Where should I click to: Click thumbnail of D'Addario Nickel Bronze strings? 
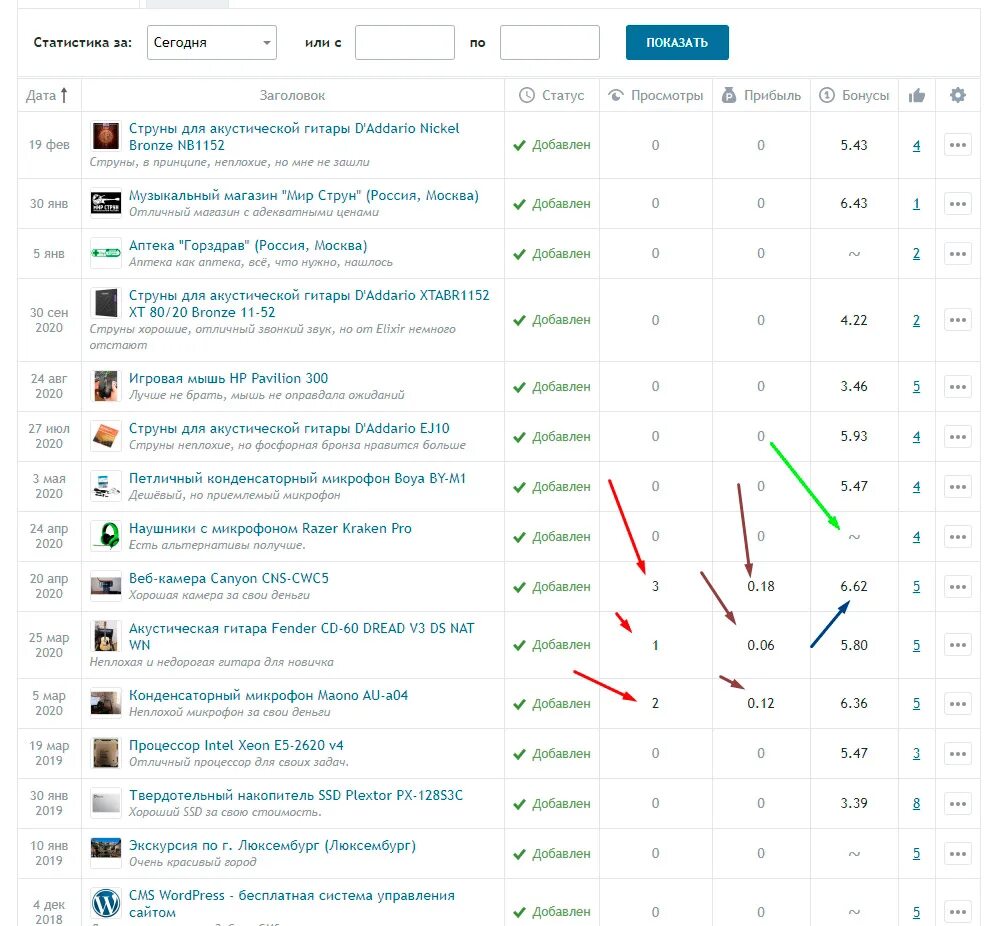click(x=106, y=136)
